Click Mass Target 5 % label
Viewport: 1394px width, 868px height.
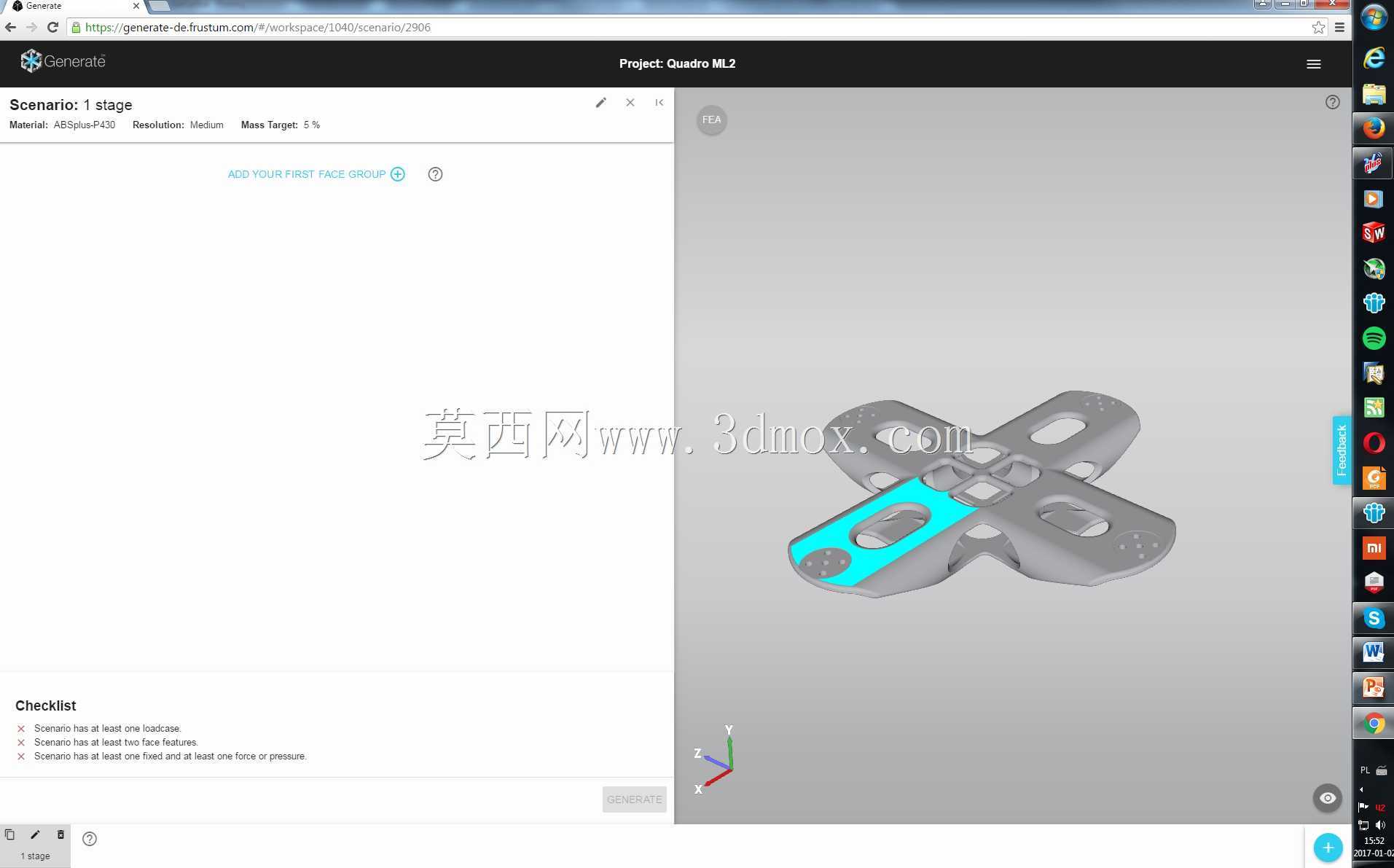tap(281, 125)
